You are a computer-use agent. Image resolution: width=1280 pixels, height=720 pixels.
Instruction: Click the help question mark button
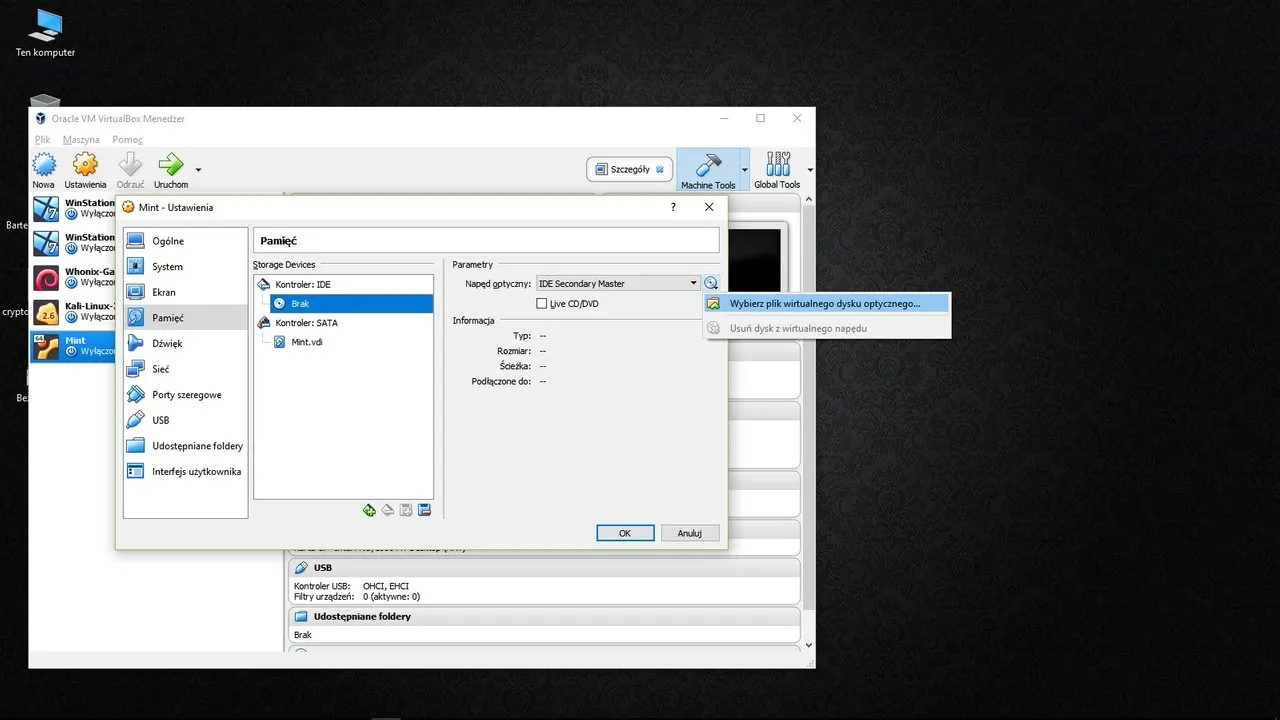pyautogui.click(x=672, y=207)
